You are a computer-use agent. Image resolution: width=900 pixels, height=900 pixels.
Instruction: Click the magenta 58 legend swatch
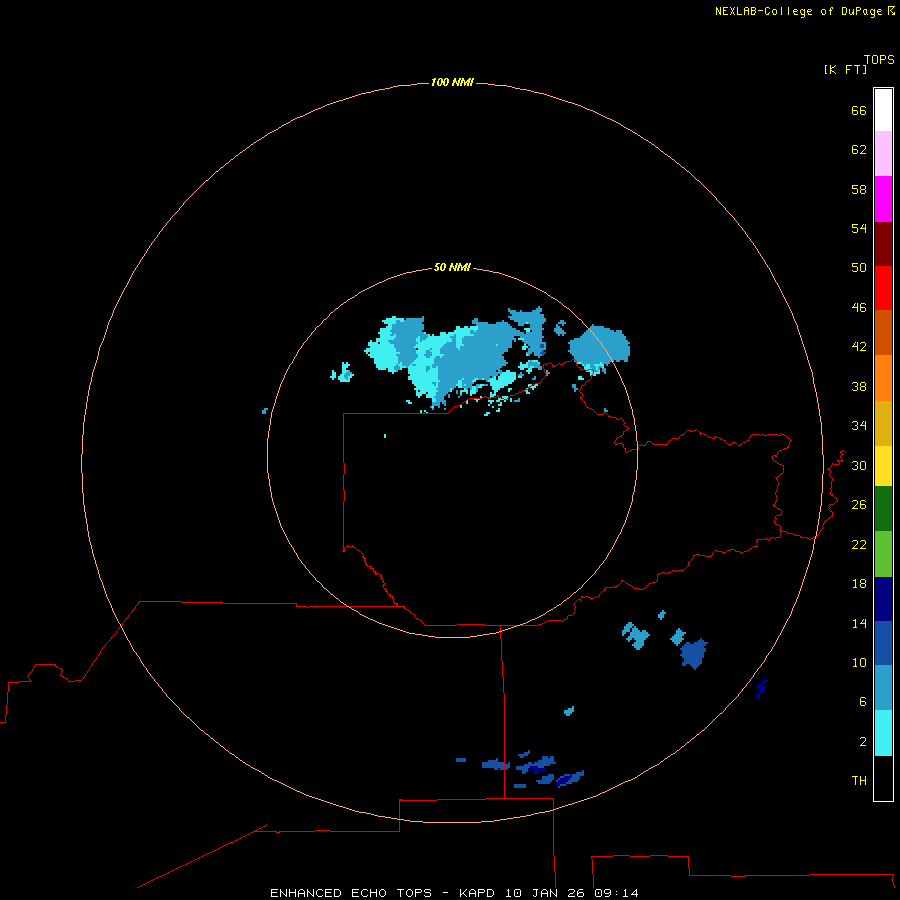(883, 199)
